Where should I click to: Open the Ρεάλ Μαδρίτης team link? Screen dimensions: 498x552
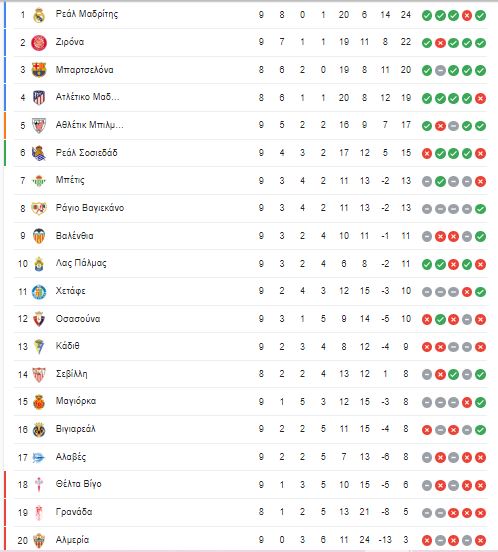tap(87, 14)
